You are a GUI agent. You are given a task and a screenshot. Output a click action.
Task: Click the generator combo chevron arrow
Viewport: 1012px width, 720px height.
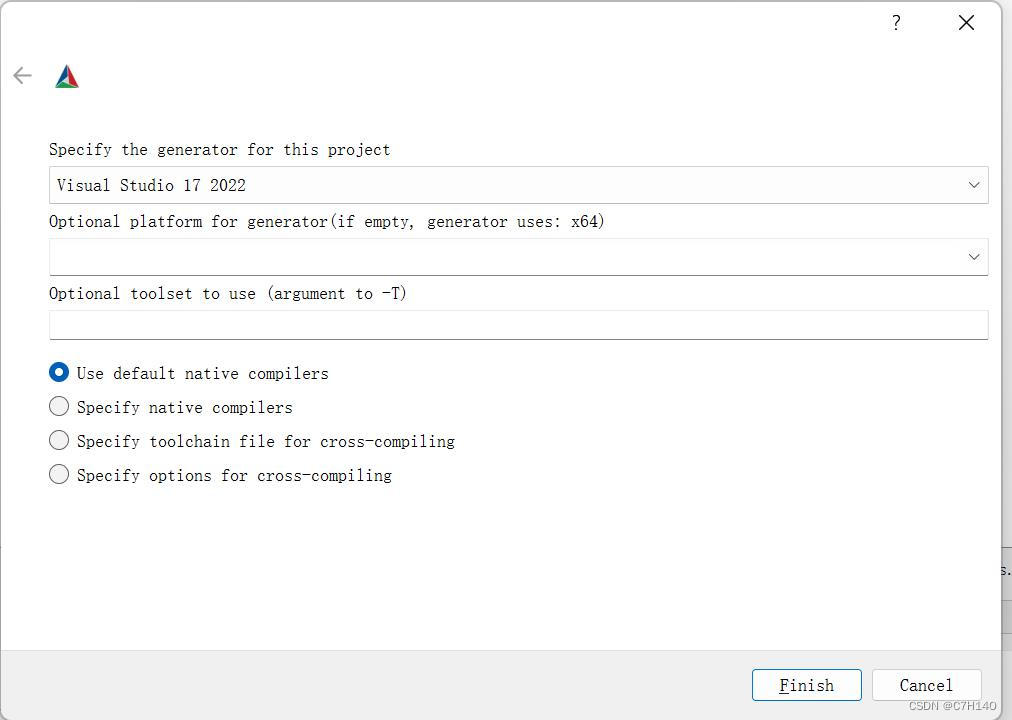(973, 185)
